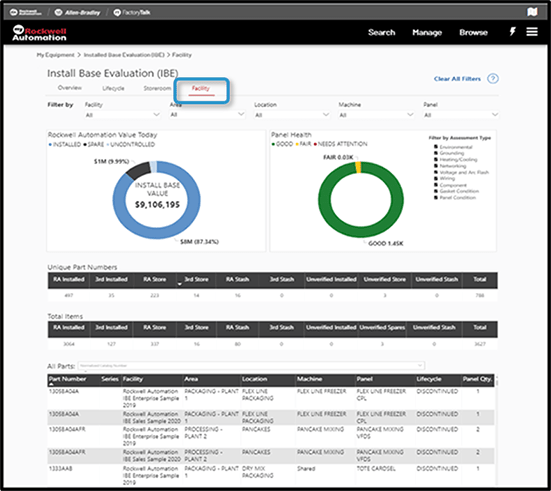Click the lightning bolt quick actions icon

click(512, 32)
